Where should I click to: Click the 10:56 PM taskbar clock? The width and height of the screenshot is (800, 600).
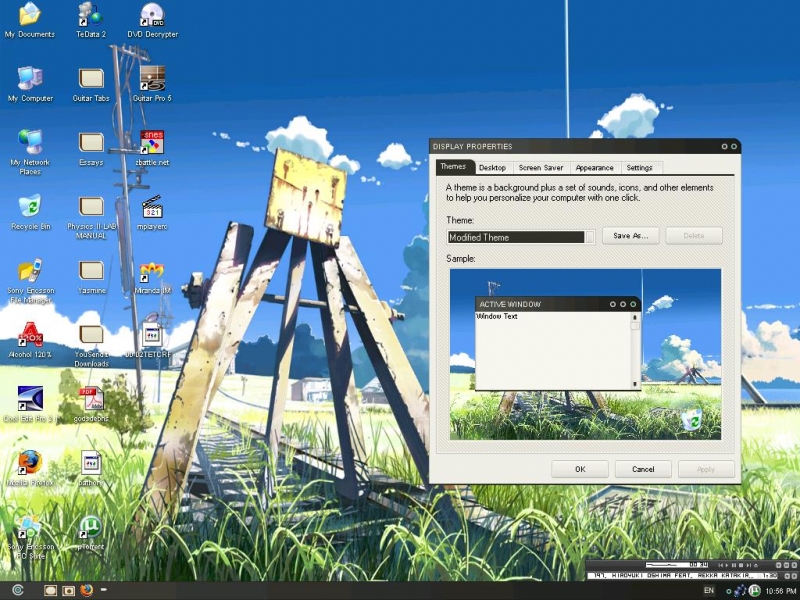(781, 591)
